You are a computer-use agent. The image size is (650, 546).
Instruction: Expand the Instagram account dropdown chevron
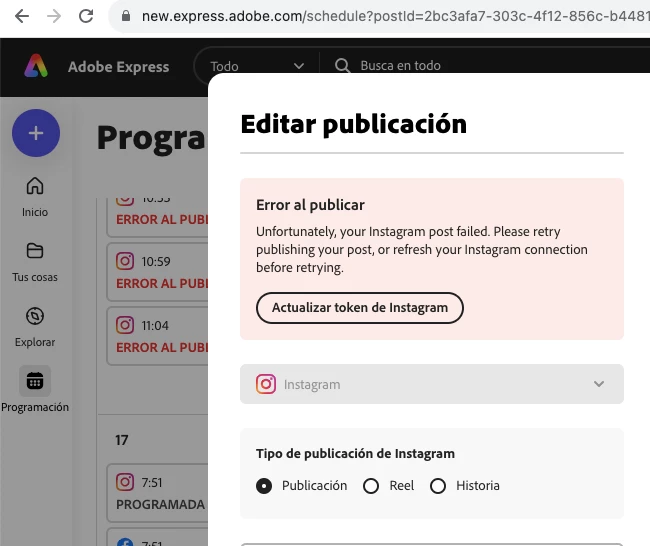tap(599, 384)
